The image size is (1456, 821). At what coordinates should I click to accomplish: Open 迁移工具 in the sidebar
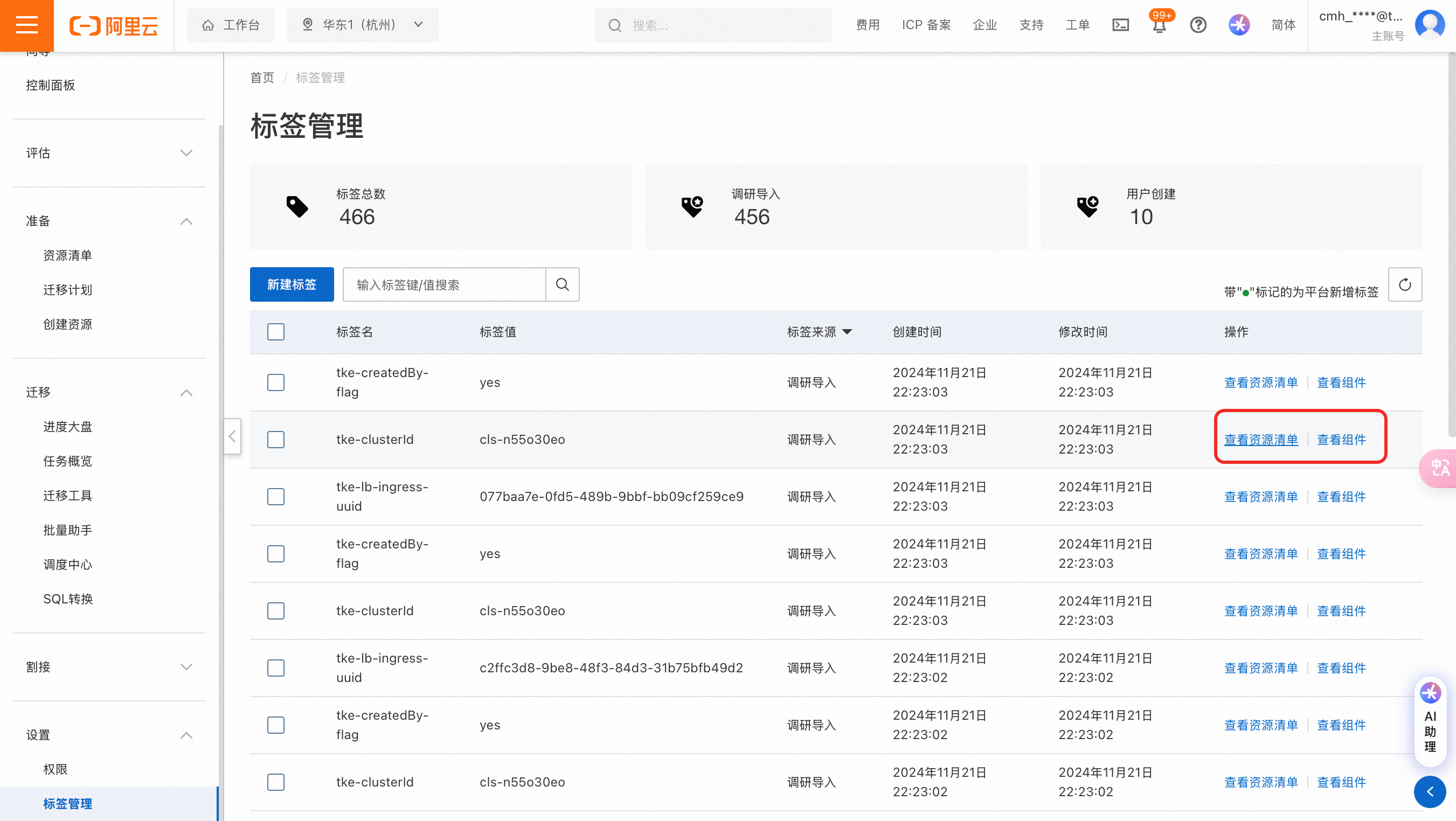pos(68,496)
